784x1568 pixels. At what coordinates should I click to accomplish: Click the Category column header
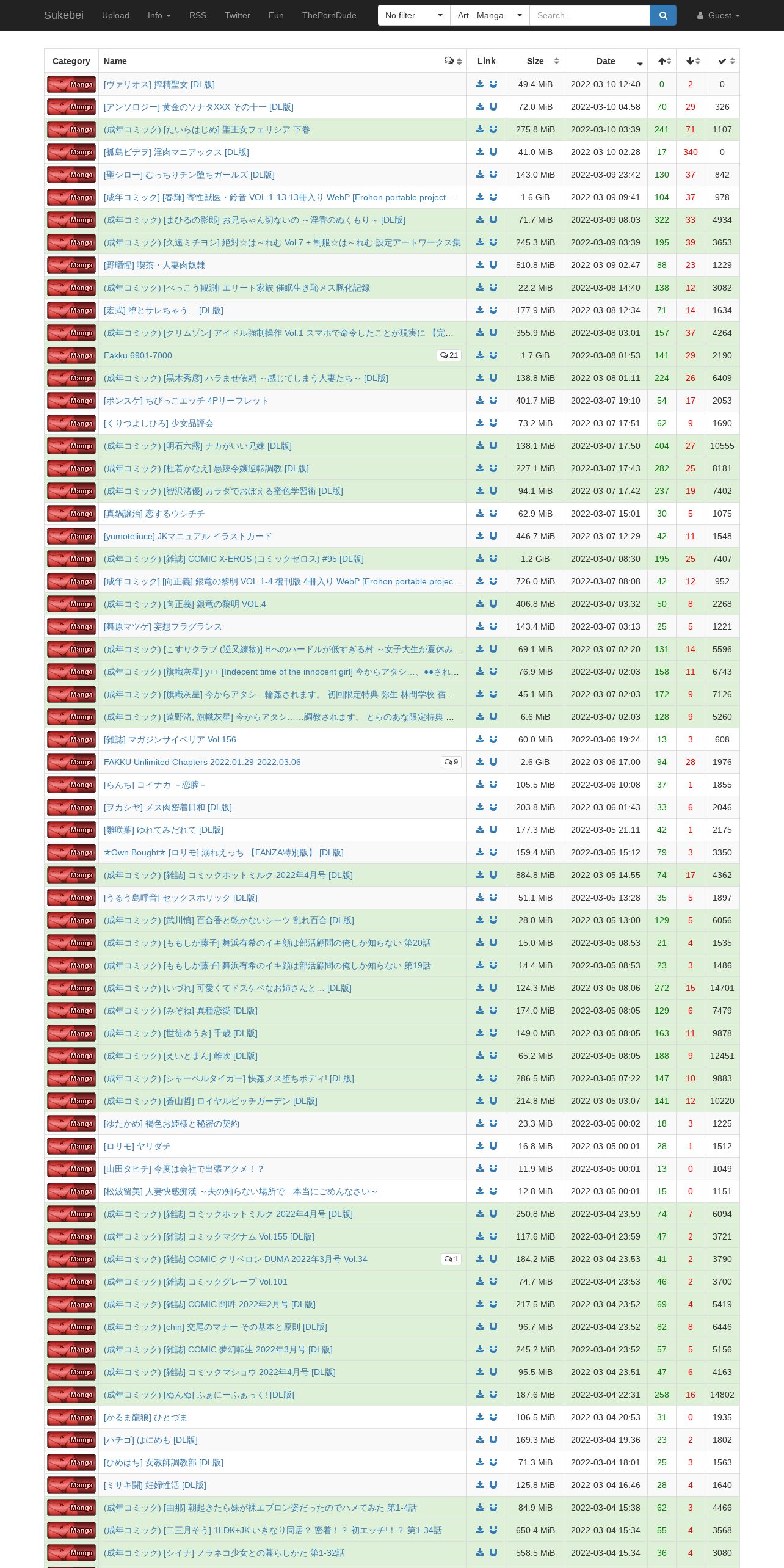pos(71,61)
